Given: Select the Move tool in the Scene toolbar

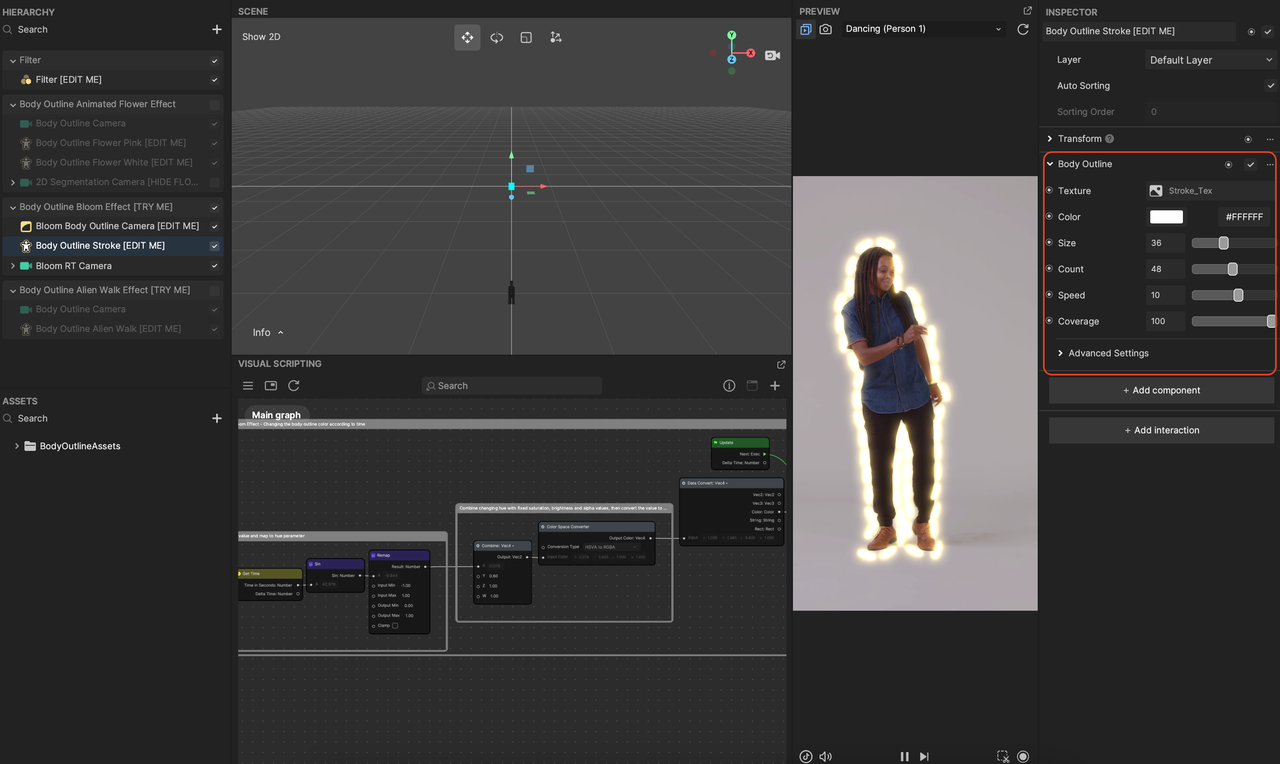Looking at the screenshot, I should [x=467, y=37].
